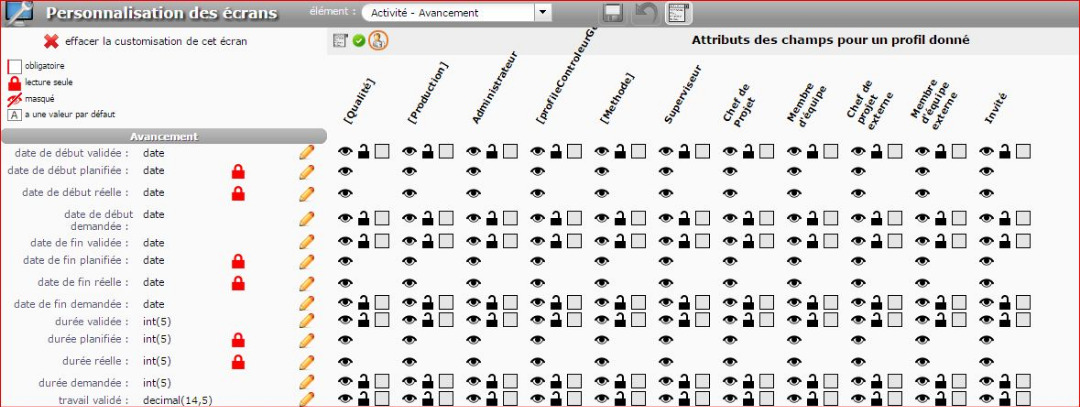Click the calendar-style icon right of undo
This screenshot has height=407, width=1080.
click(x=678, y=13)
